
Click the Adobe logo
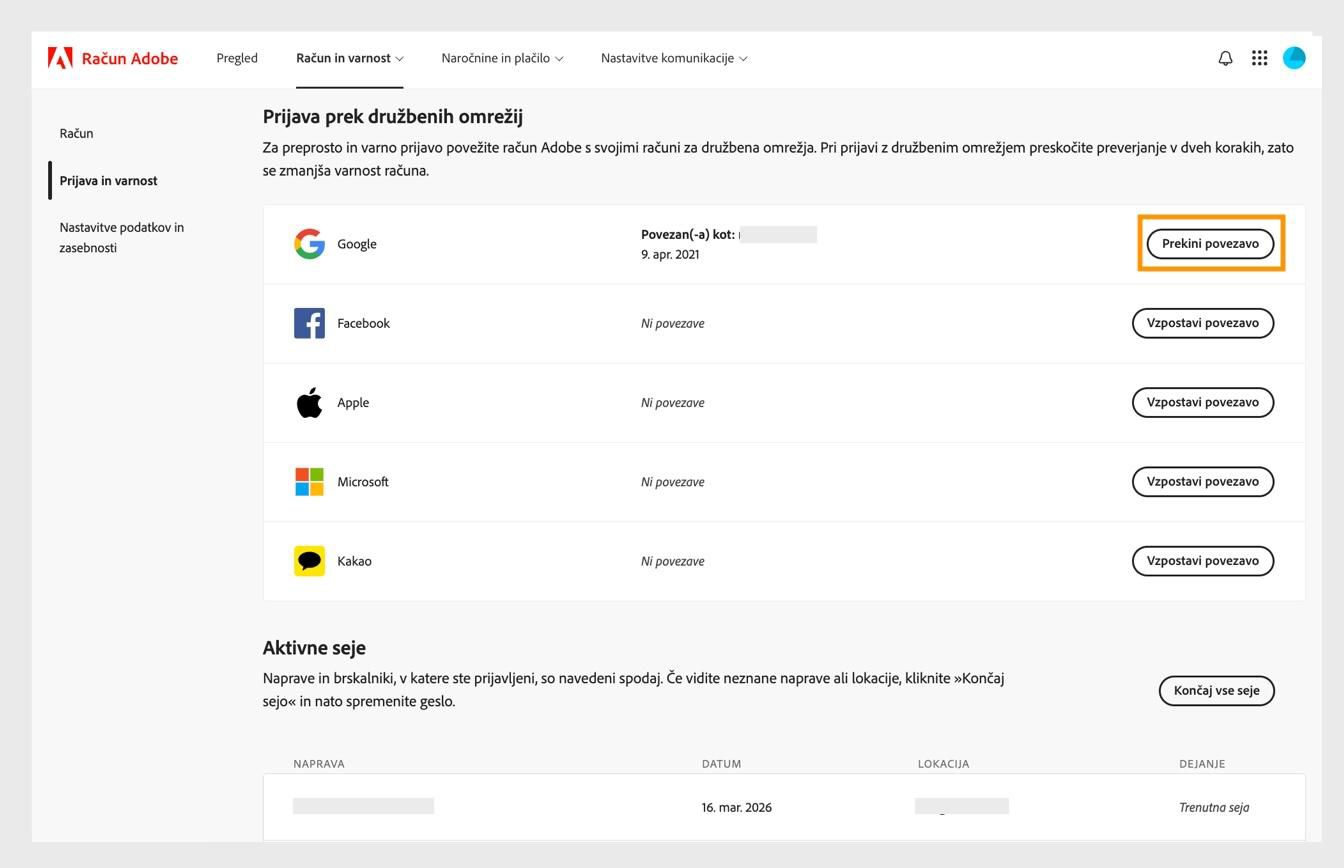click(x=64, y=57)
